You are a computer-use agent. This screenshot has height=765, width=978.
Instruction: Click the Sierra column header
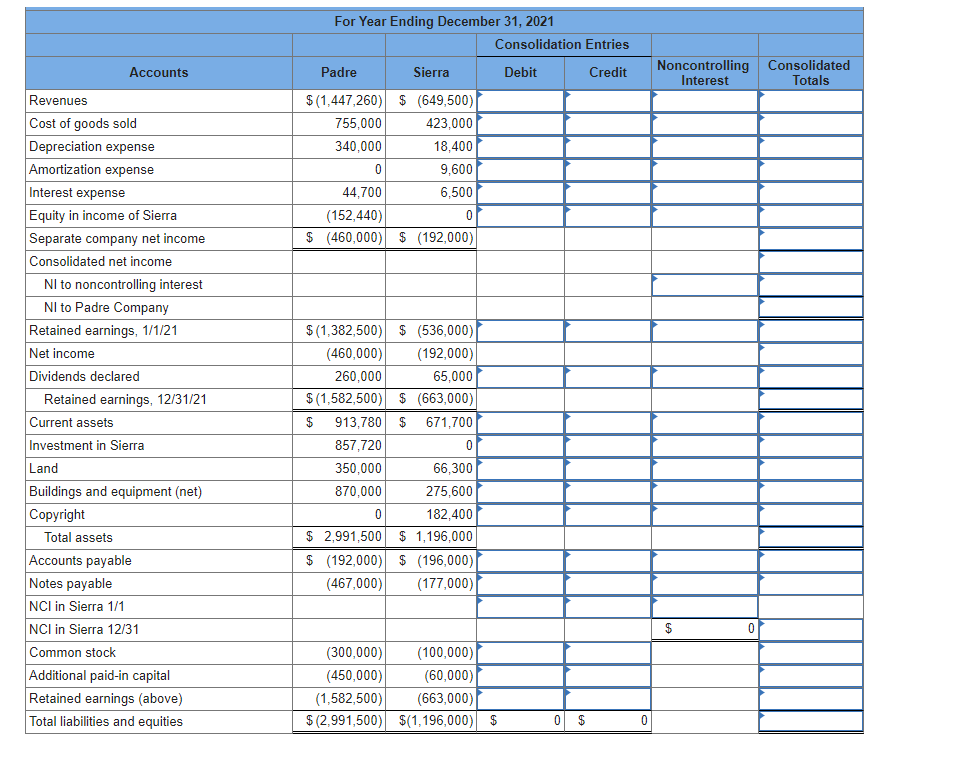click(x=431, y=73)
